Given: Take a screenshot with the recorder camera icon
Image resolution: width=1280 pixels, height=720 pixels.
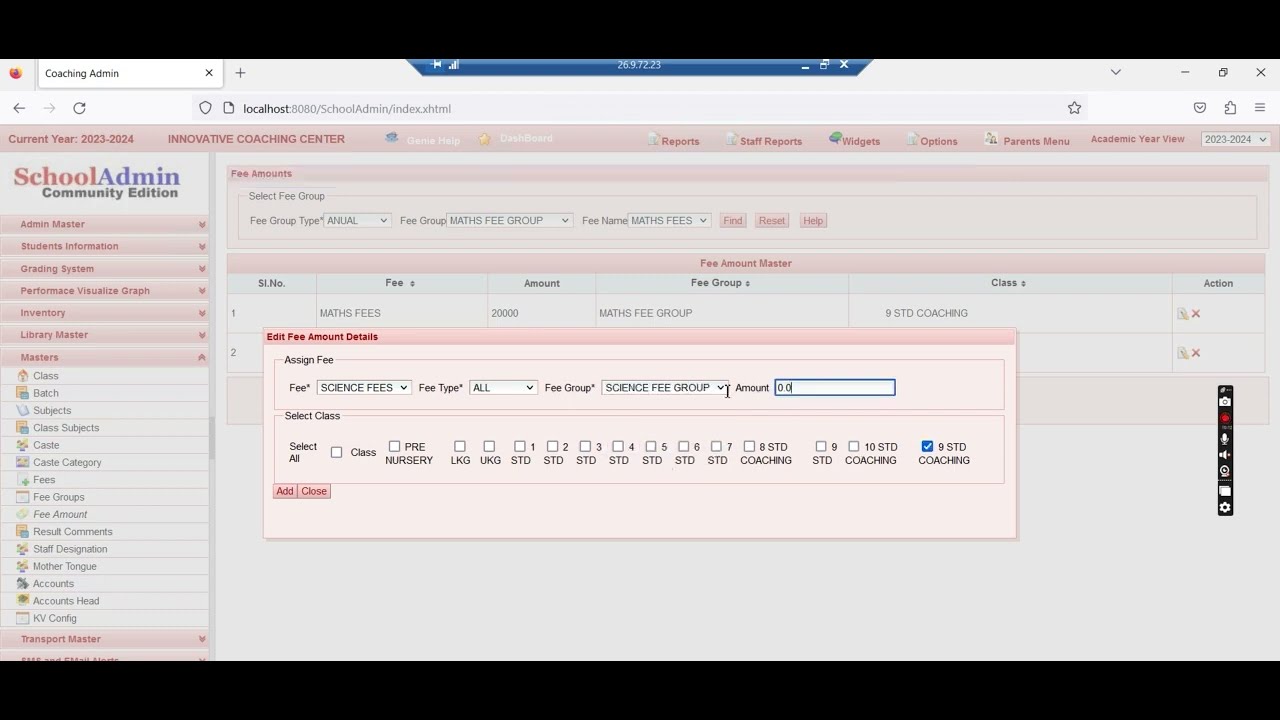Looking at the screenshot, I should 1225,402.
